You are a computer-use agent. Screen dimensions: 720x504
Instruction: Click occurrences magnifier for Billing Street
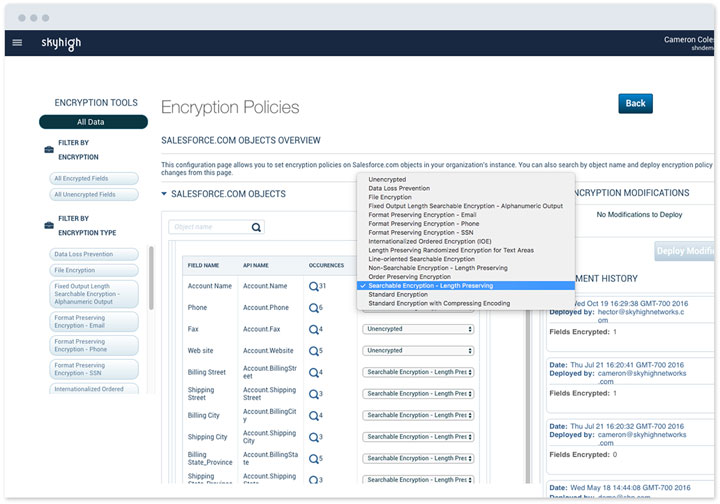click(314, 373)
